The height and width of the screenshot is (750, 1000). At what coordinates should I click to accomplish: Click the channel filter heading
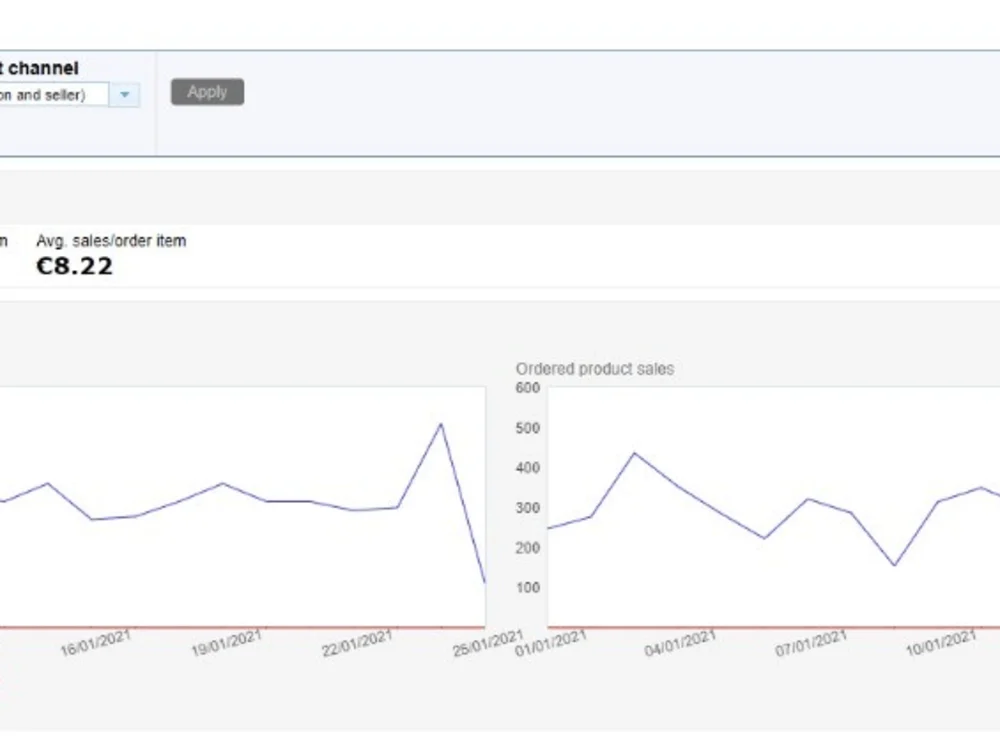40,68
